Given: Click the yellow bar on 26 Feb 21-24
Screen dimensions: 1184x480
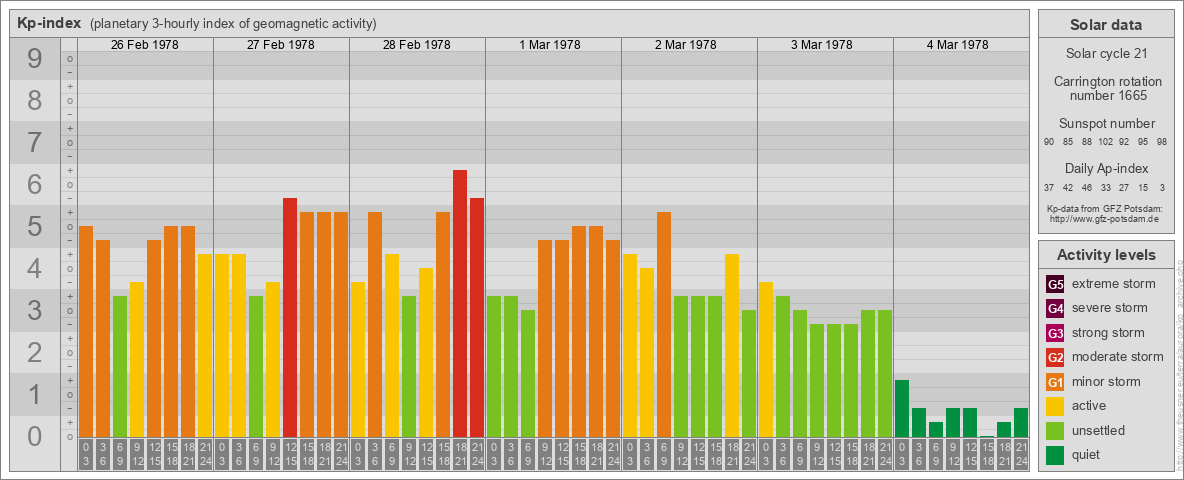Looking at the screenshot, I should point(205,346).
